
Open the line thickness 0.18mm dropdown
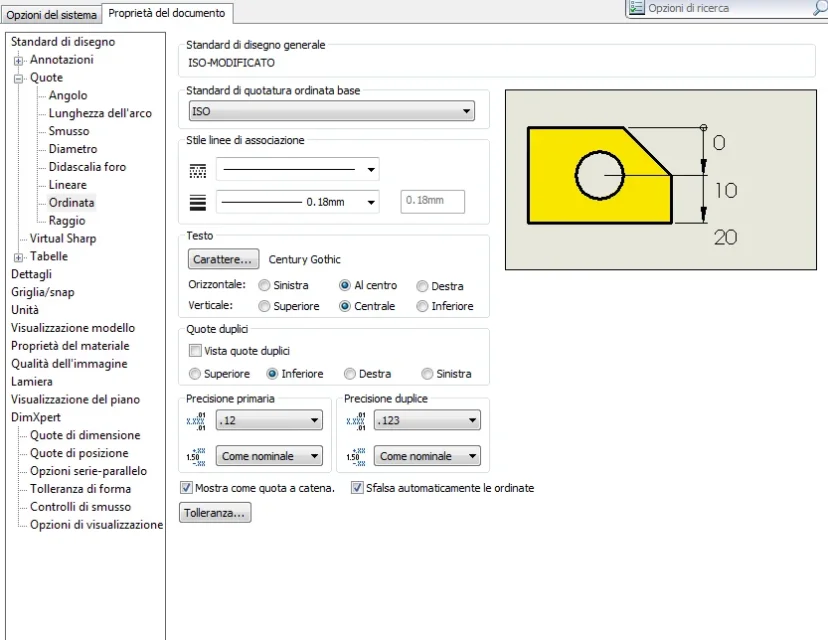click(x=297, y=202)
